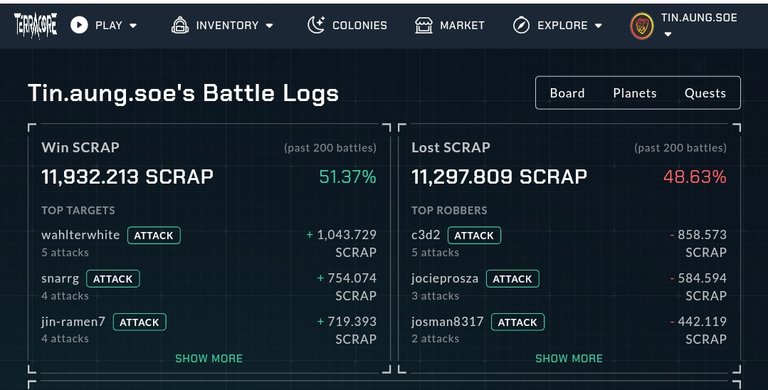Expand the Play dropdown arrow

(x=133, y=25)
